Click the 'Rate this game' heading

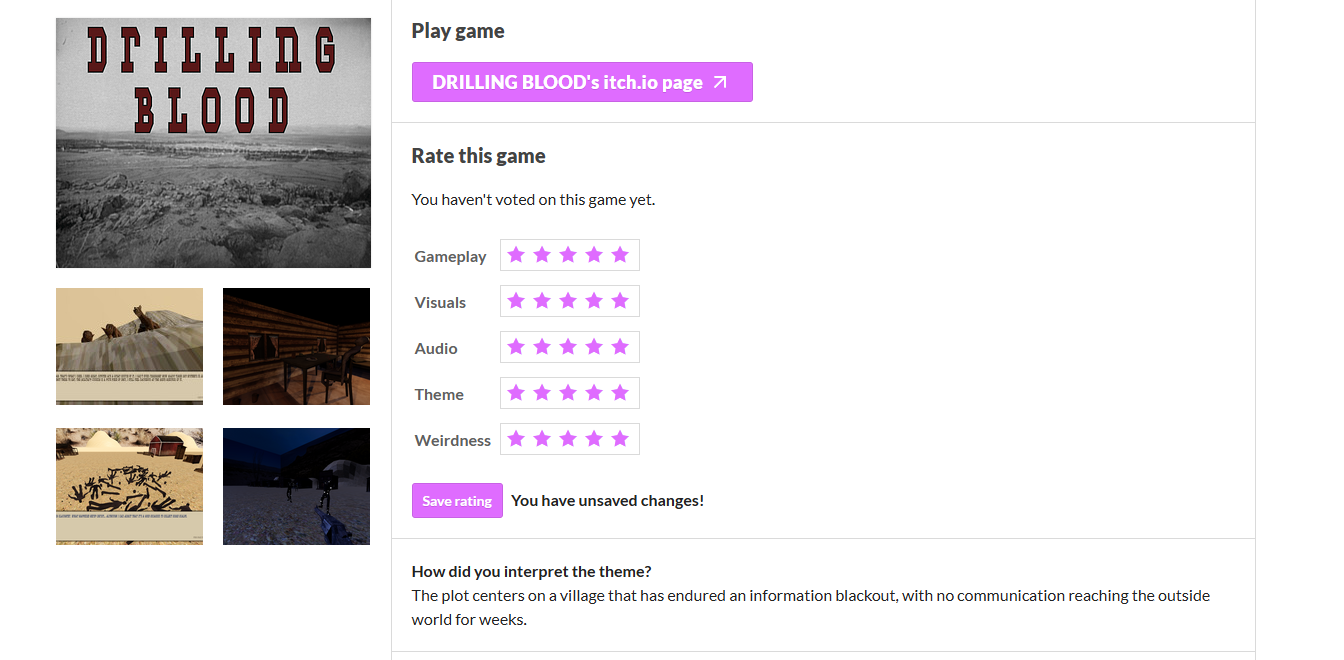point(479,156)
